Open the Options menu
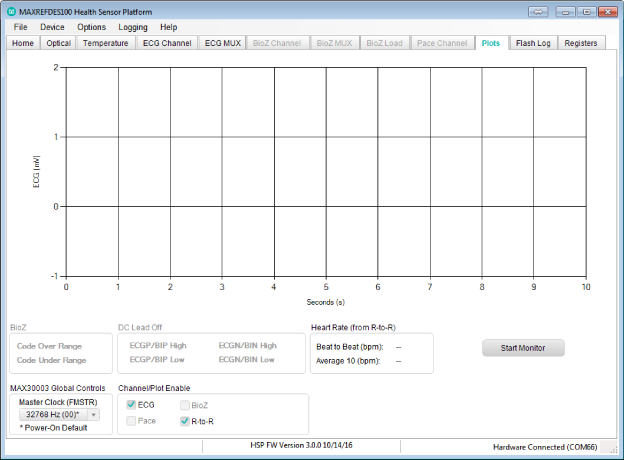The image size is (624, 460). (x=92, y=27)
